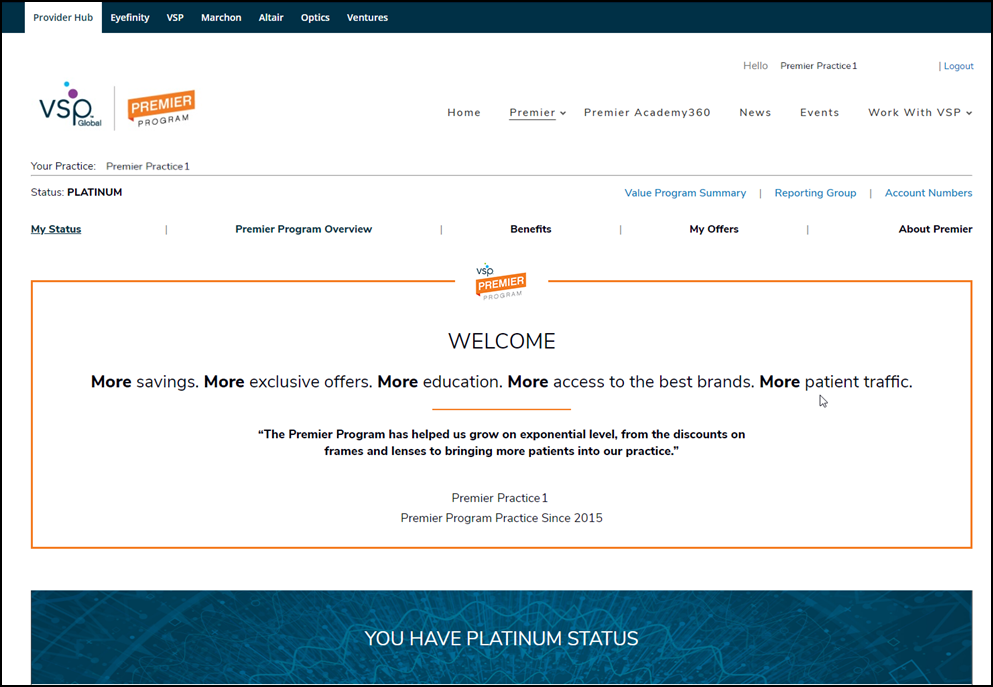The width and height of the screenshot is (993, 687).
Task: Open the Eyefinity tab
Action: 130,17
